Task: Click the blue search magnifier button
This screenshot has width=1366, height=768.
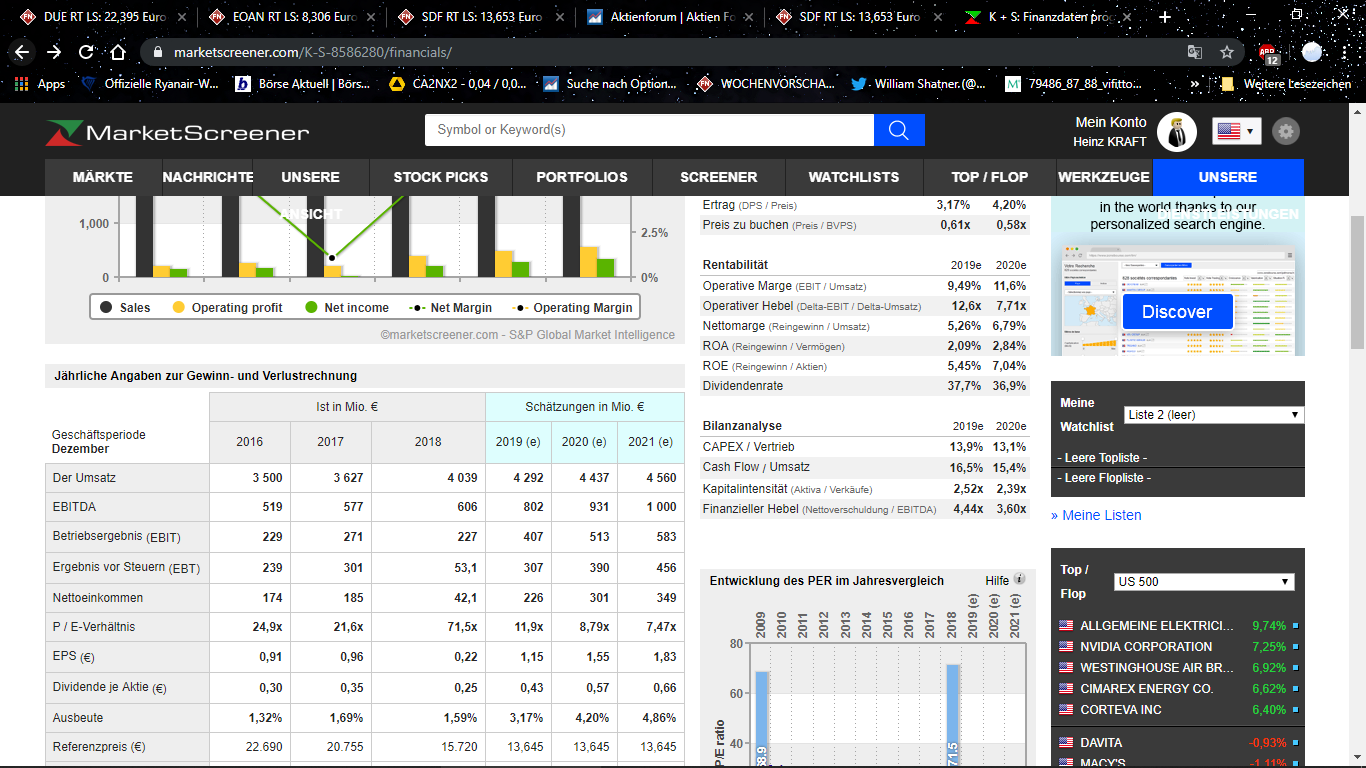Action: pos(898,130)
